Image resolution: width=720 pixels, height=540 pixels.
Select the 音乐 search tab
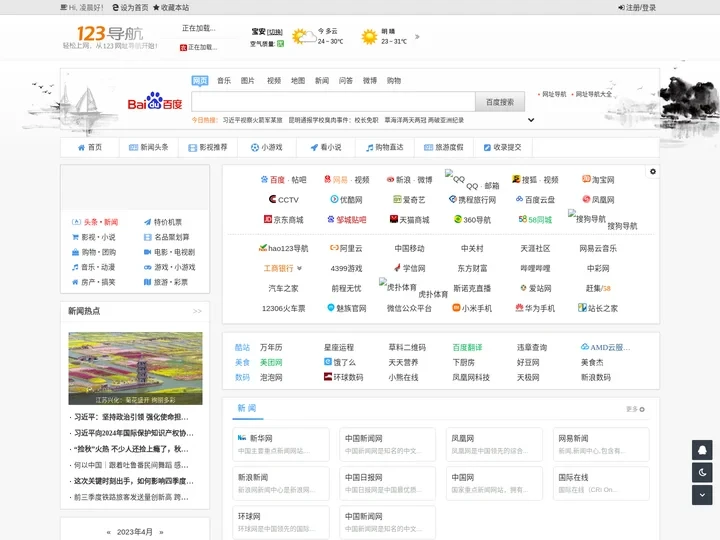tap(224, 81)
